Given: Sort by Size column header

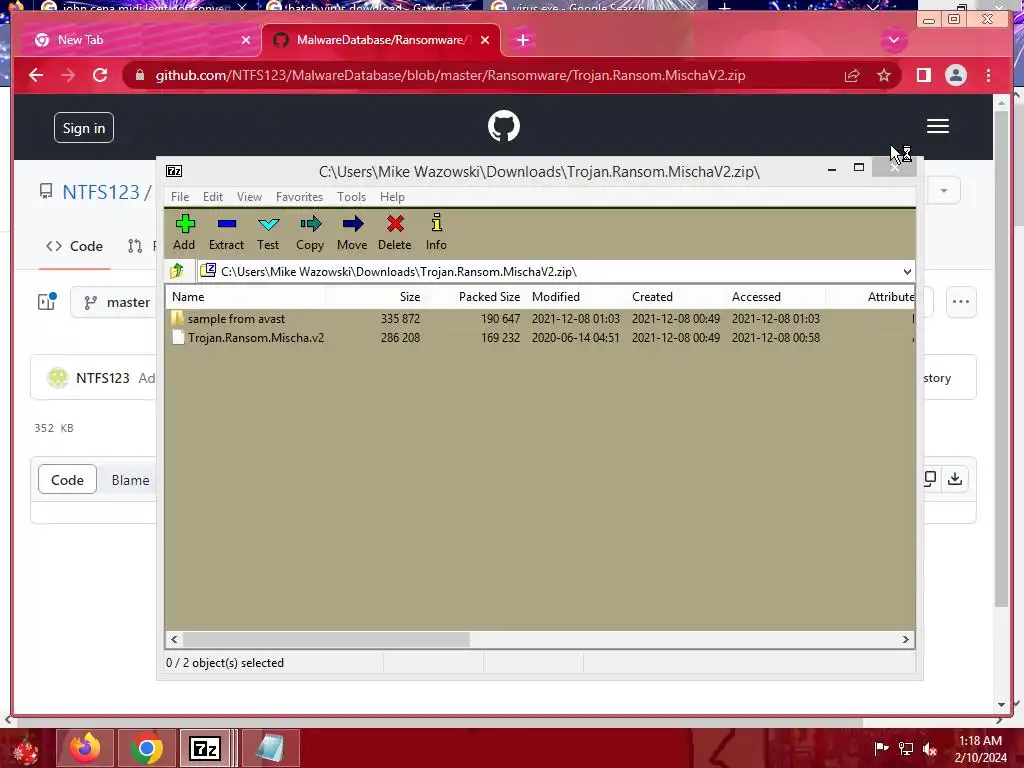Looking at the screenshot, I should [x=376, y=296].
